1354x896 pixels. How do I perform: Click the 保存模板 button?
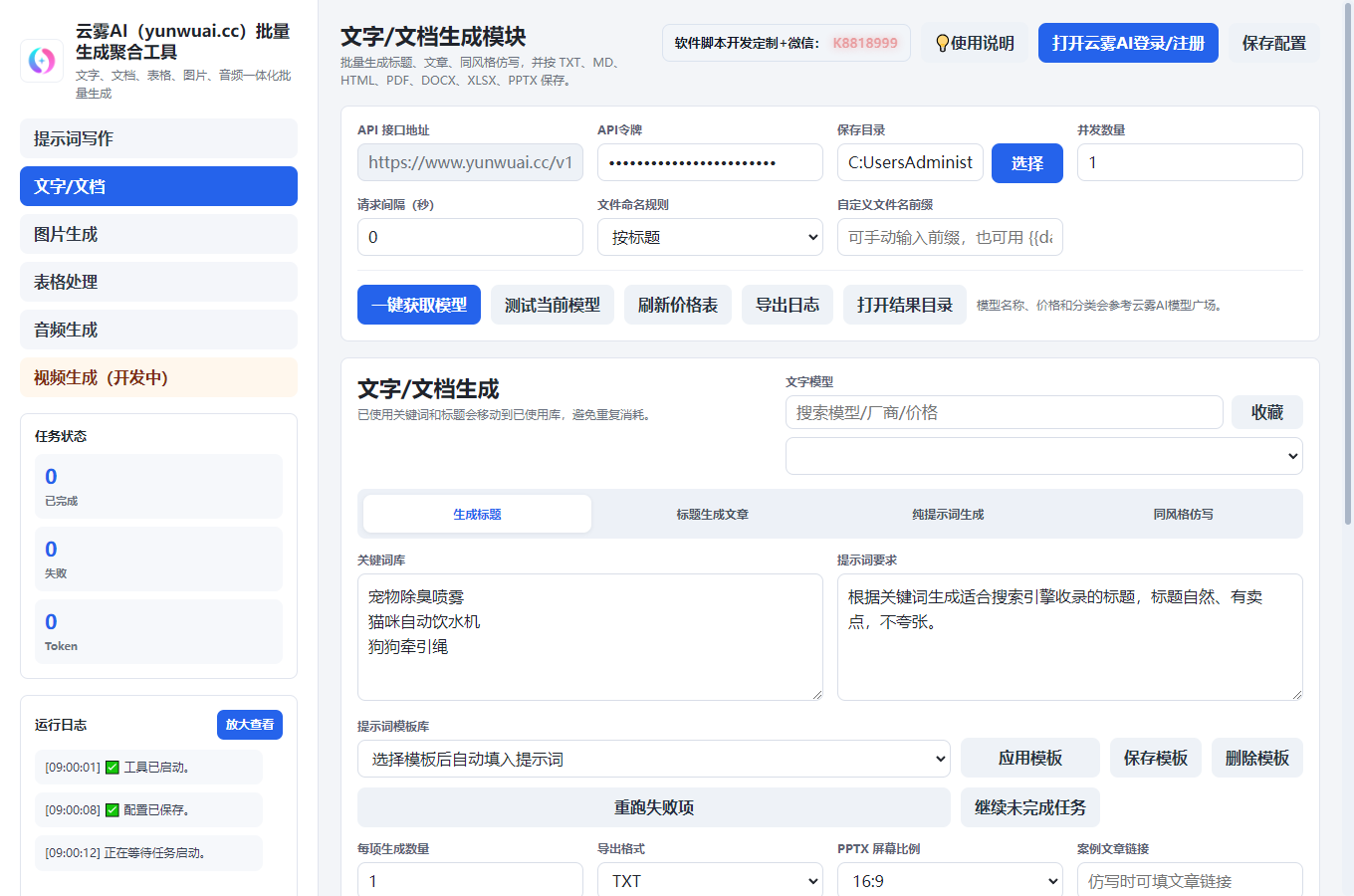[x=1156, y=758]
